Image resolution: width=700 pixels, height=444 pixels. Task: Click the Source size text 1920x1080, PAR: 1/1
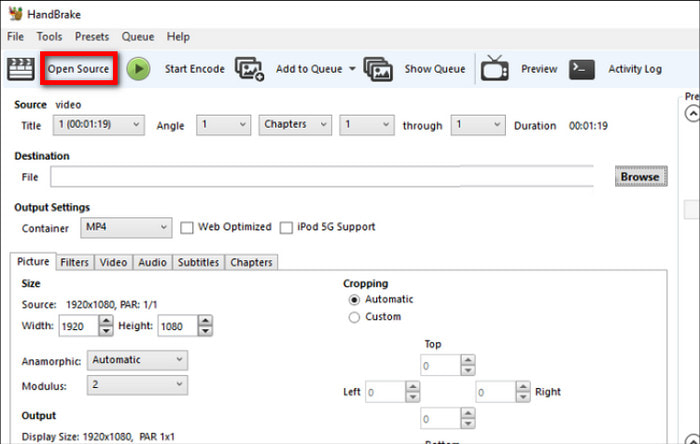click(112, 305)
